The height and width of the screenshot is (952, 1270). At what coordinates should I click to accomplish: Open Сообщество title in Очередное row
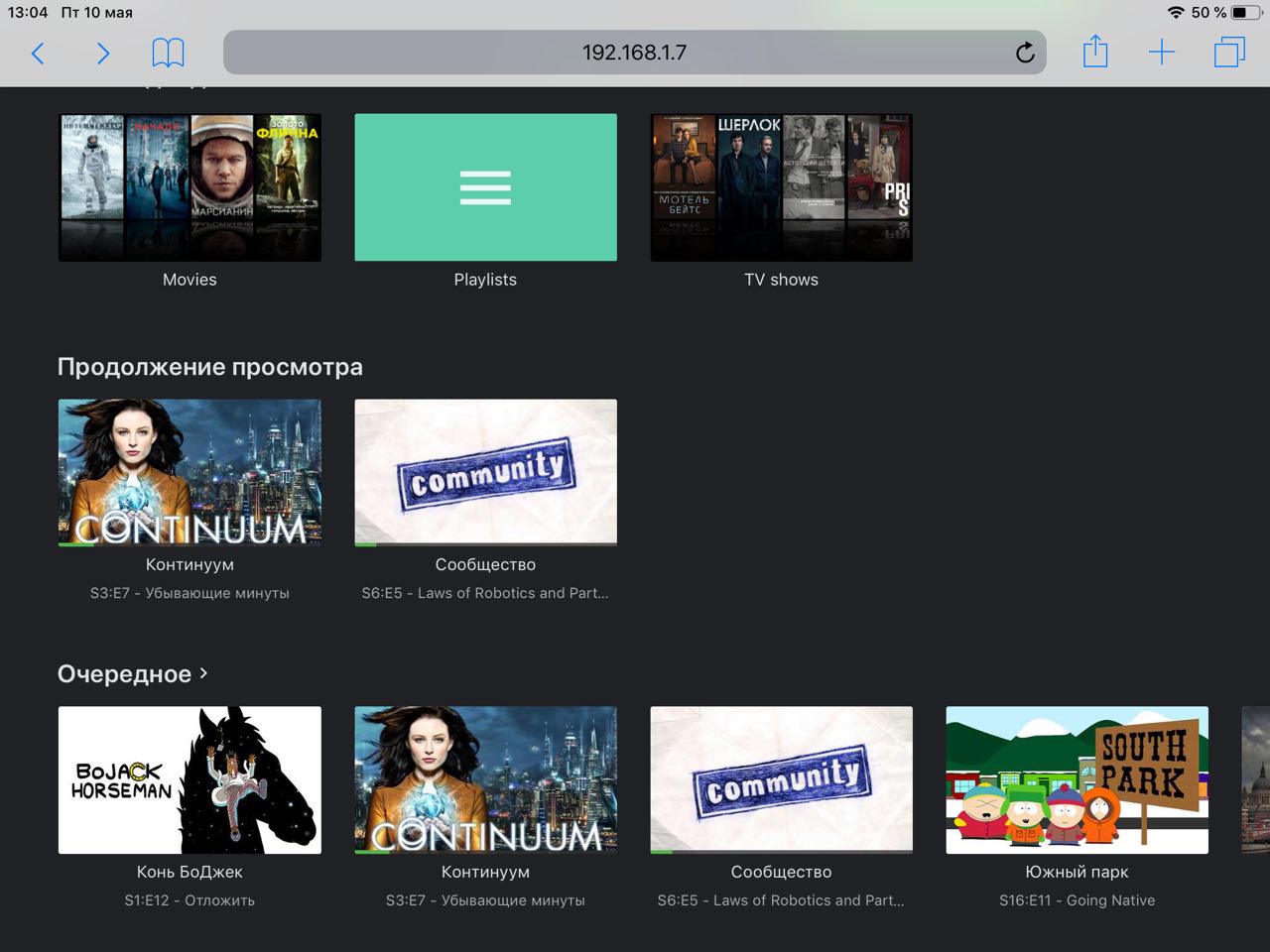(x=781, y=872)
